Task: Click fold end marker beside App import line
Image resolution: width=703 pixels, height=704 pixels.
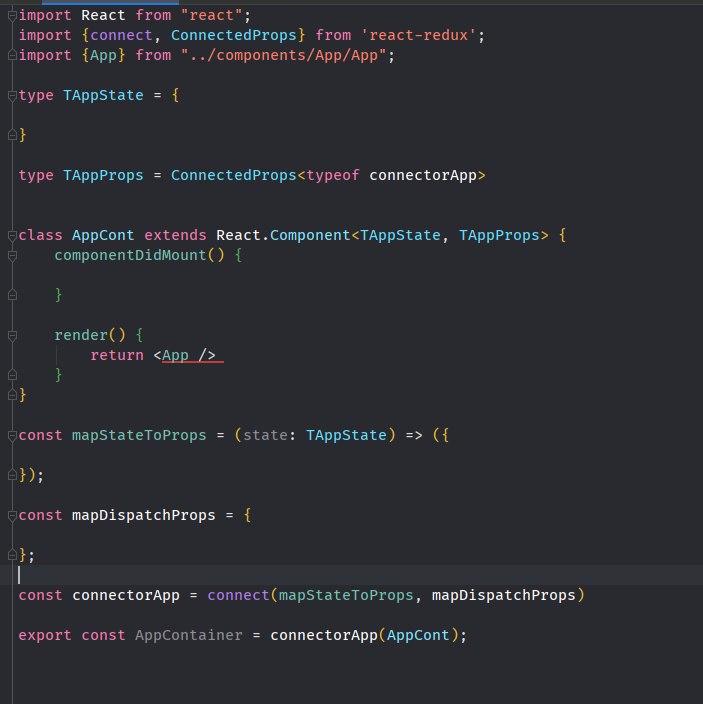Action: coord(13,55)
